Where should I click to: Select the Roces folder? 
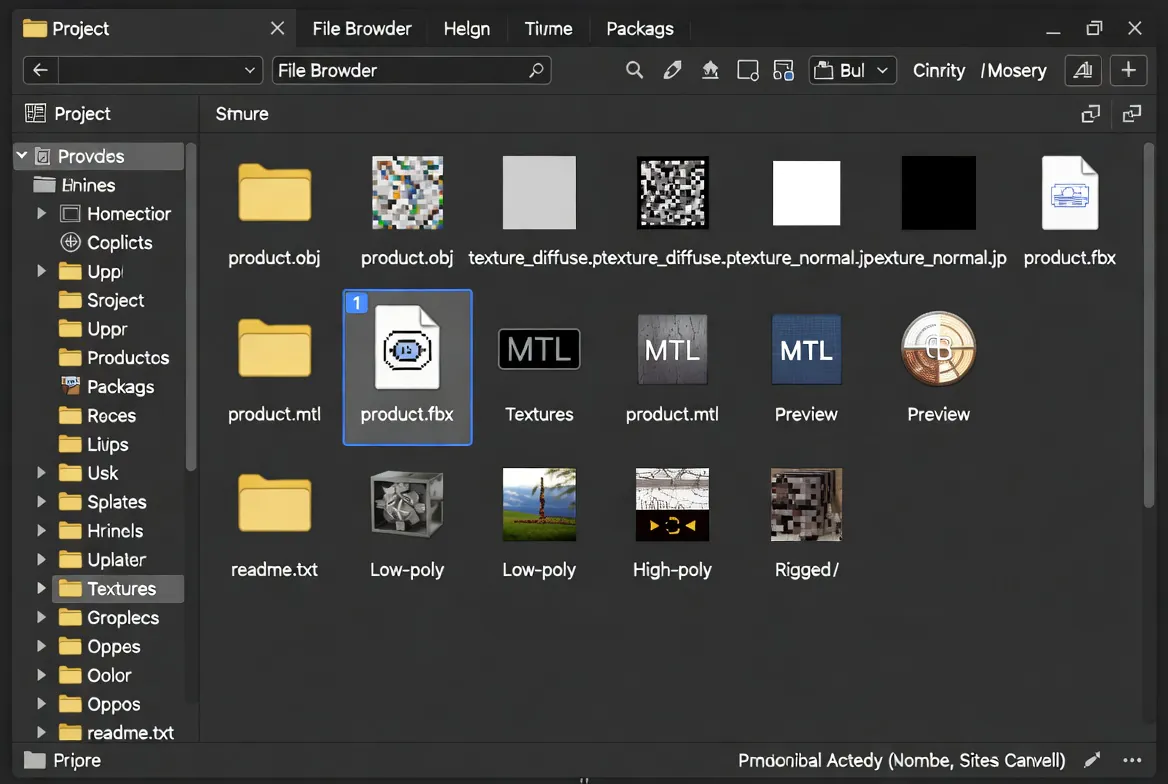click(112, 415)
